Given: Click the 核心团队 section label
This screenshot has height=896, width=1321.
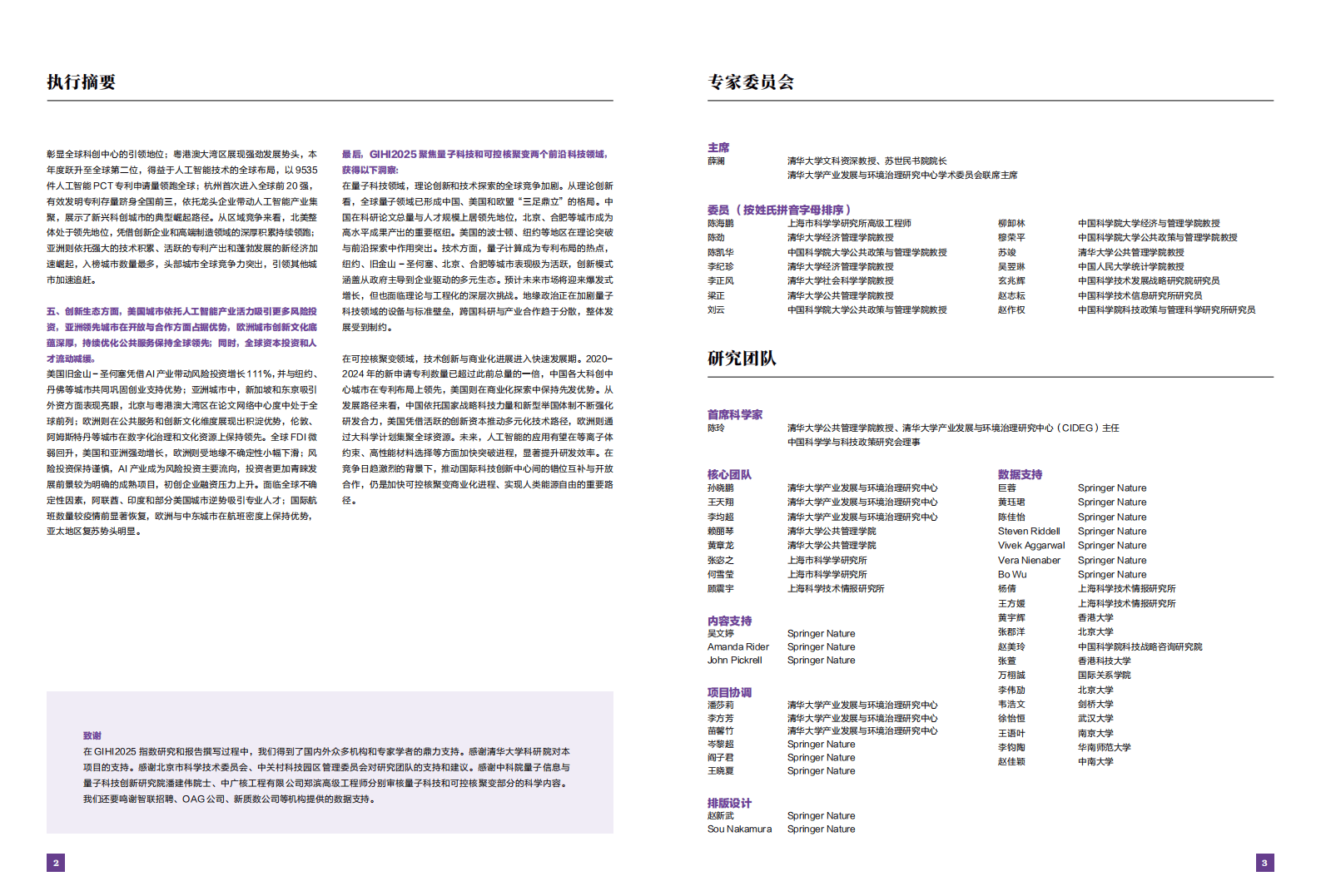Looking at the screenshot, I should click(x=729, y=474).
